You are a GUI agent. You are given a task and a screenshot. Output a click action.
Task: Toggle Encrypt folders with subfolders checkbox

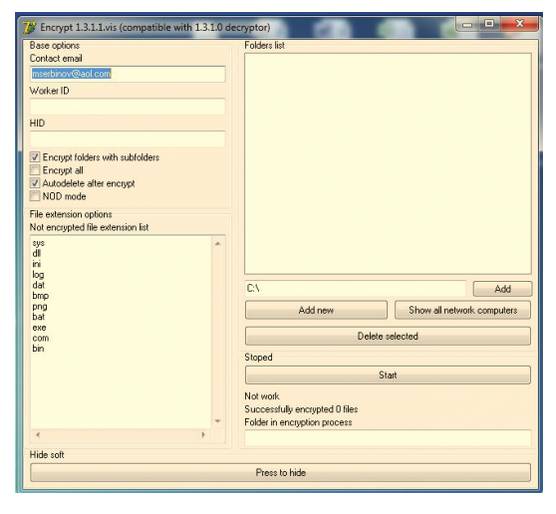[x=35, y=157]
